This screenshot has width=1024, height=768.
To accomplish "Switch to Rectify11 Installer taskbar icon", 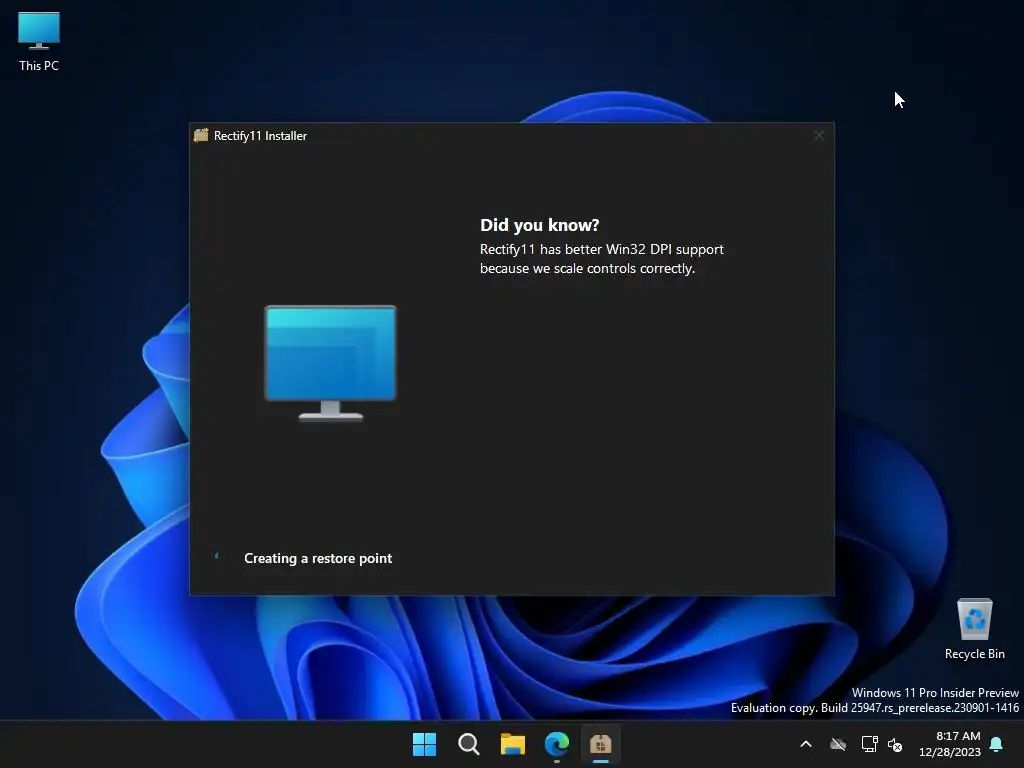I will [x=601, y=744].
